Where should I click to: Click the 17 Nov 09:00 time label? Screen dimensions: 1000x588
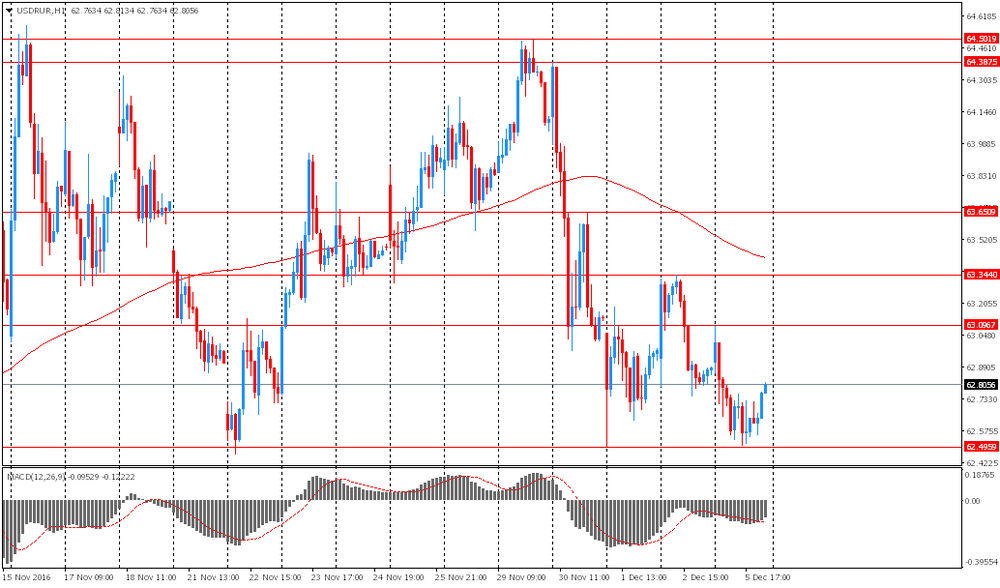tap(87, 577)
